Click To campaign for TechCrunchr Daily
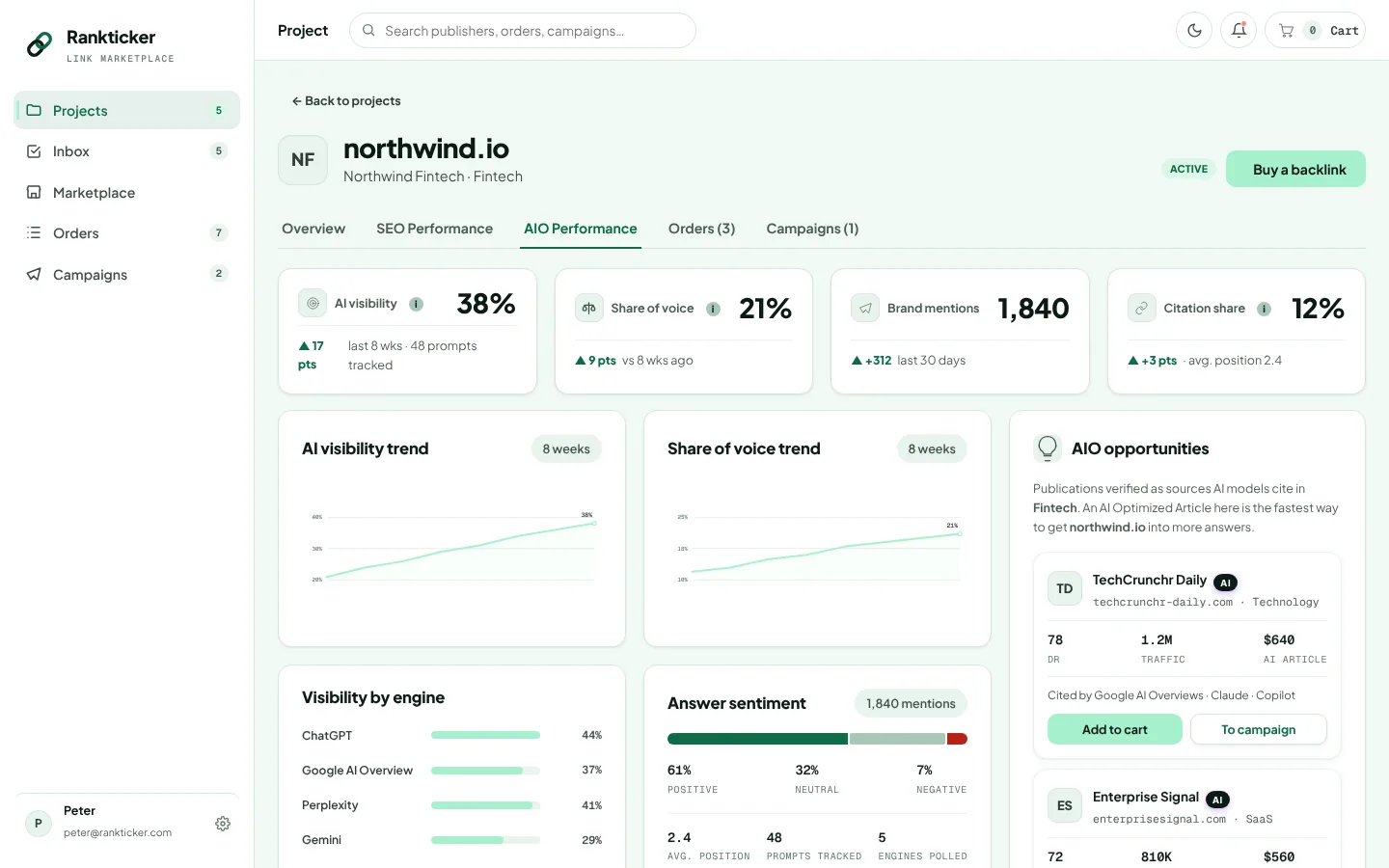 [x=1259, y=729]
